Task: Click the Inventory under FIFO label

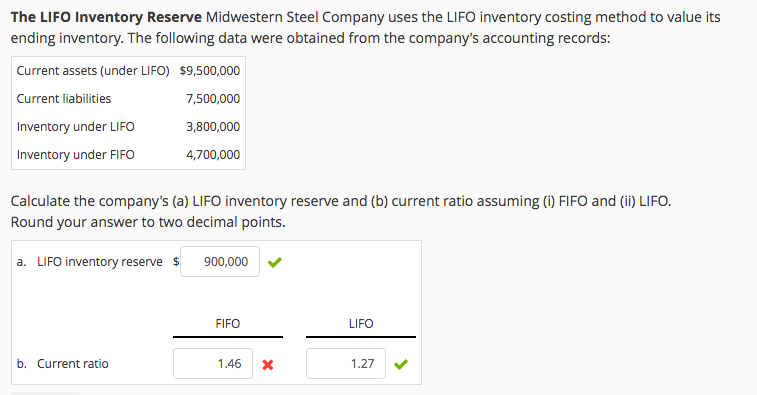Action: coord(76,155)
